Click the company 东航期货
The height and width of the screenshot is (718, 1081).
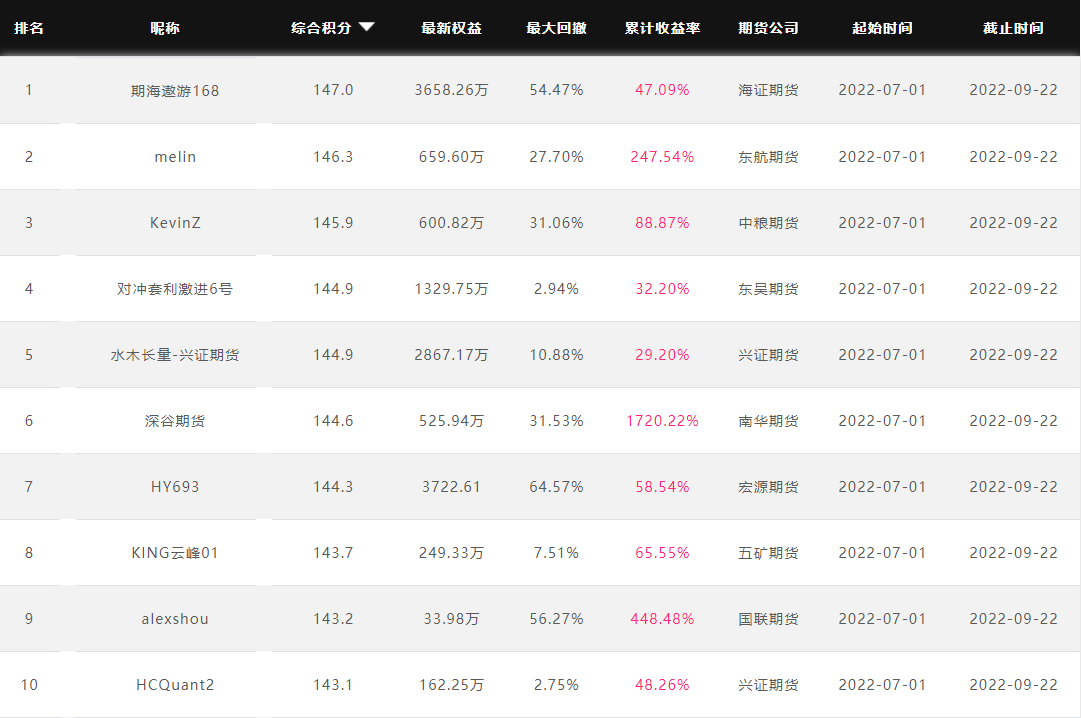(x=769, y=157)
